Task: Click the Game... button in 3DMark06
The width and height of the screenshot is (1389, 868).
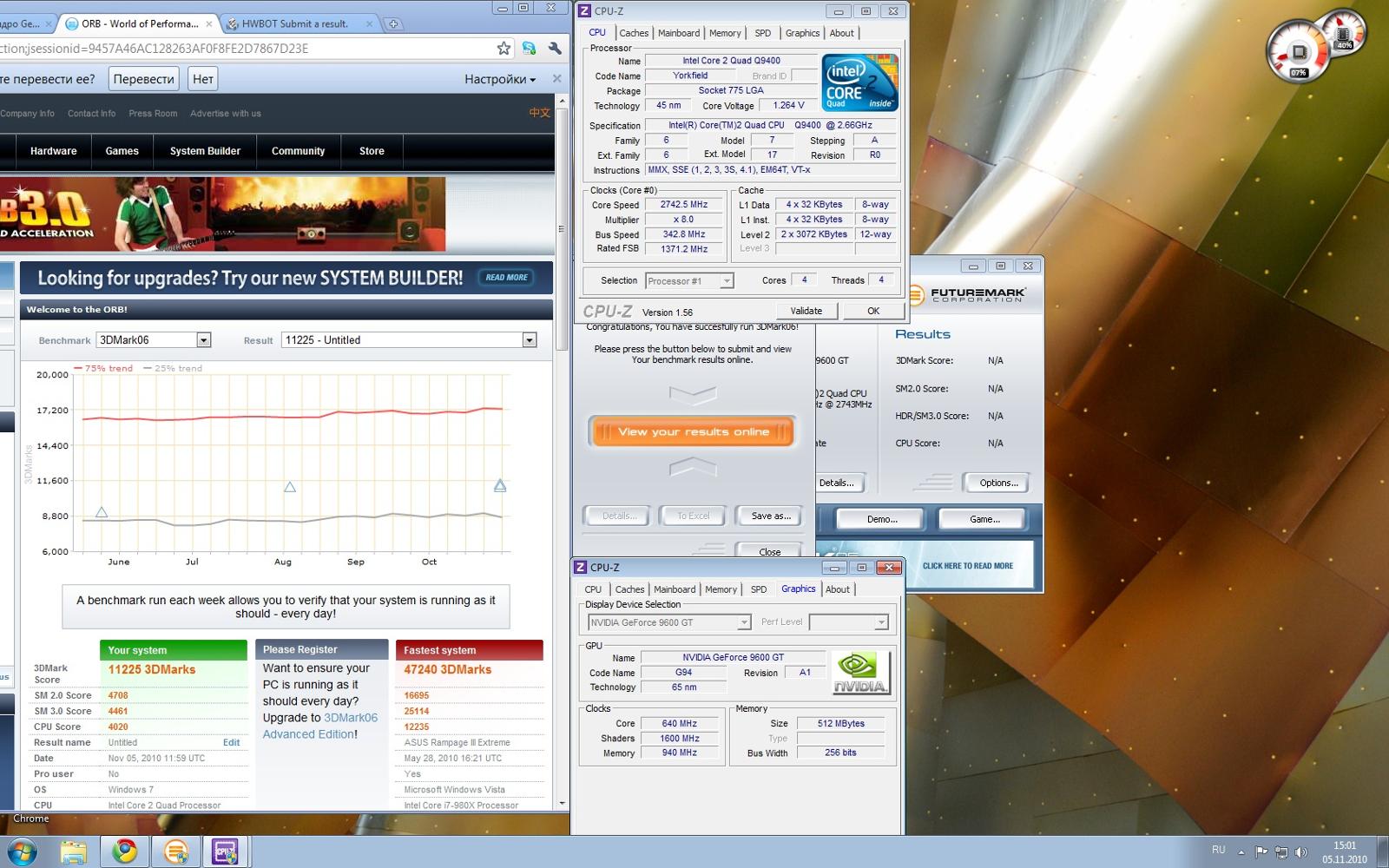Action: tap(984, 519)
